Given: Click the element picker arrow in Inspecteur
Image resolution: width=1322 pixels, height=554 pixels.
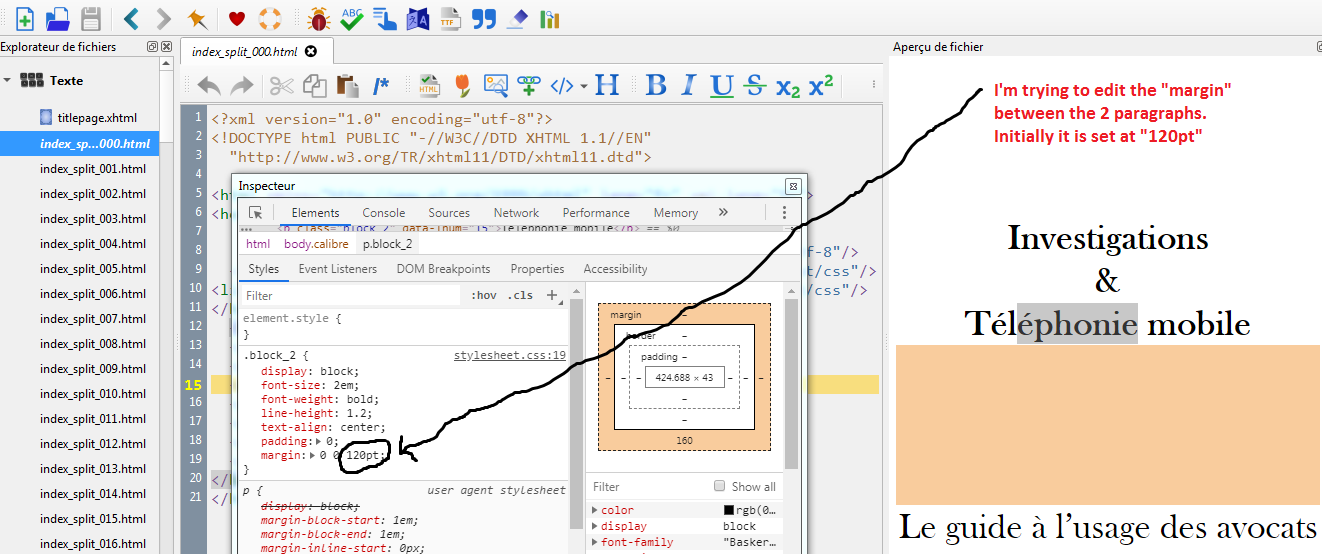Looking at the screenshot, I should (x=256, y=213).
